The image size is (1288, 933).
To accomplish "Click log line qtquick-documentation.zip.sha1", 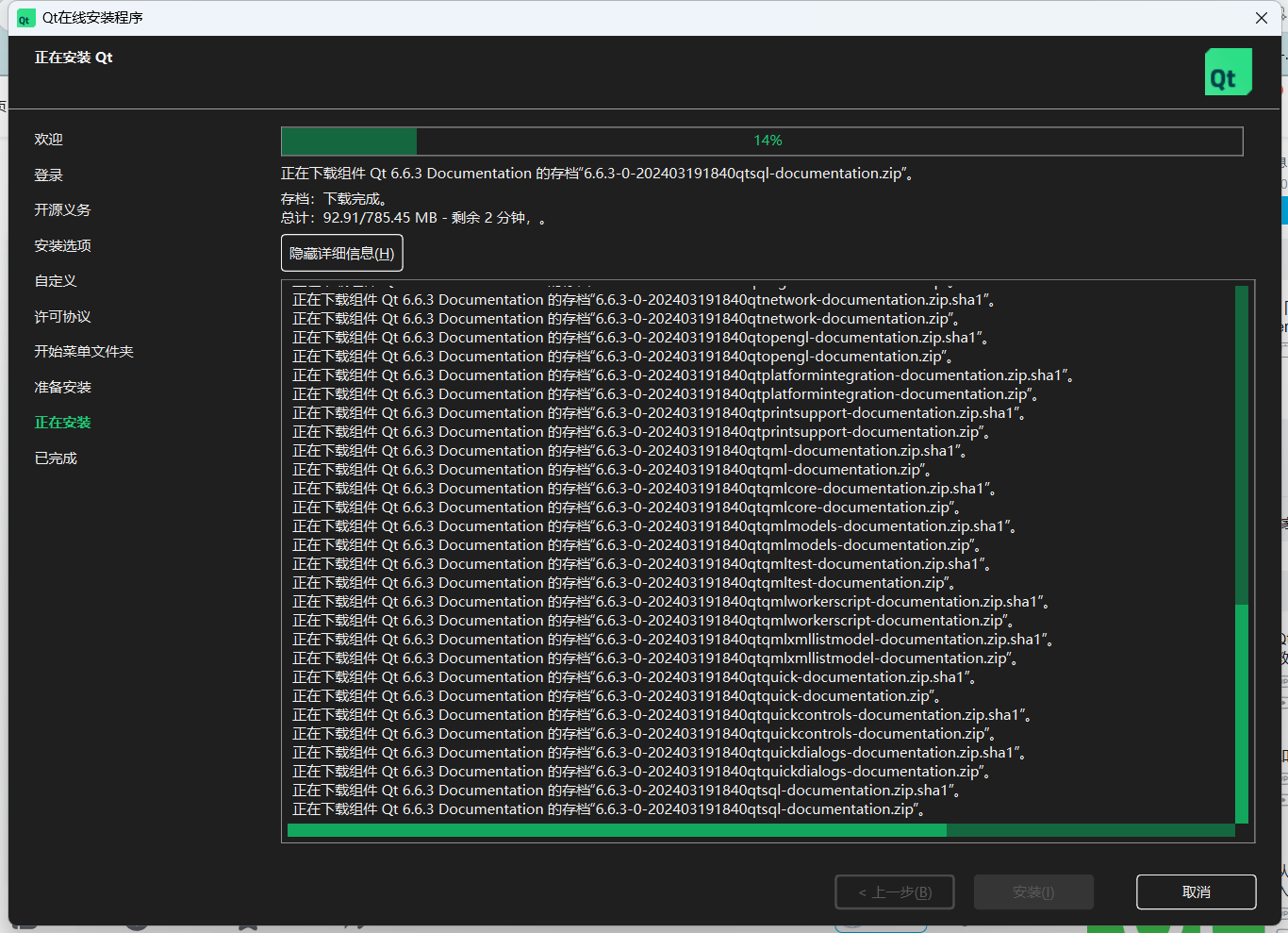I will (x=635, y=677).
